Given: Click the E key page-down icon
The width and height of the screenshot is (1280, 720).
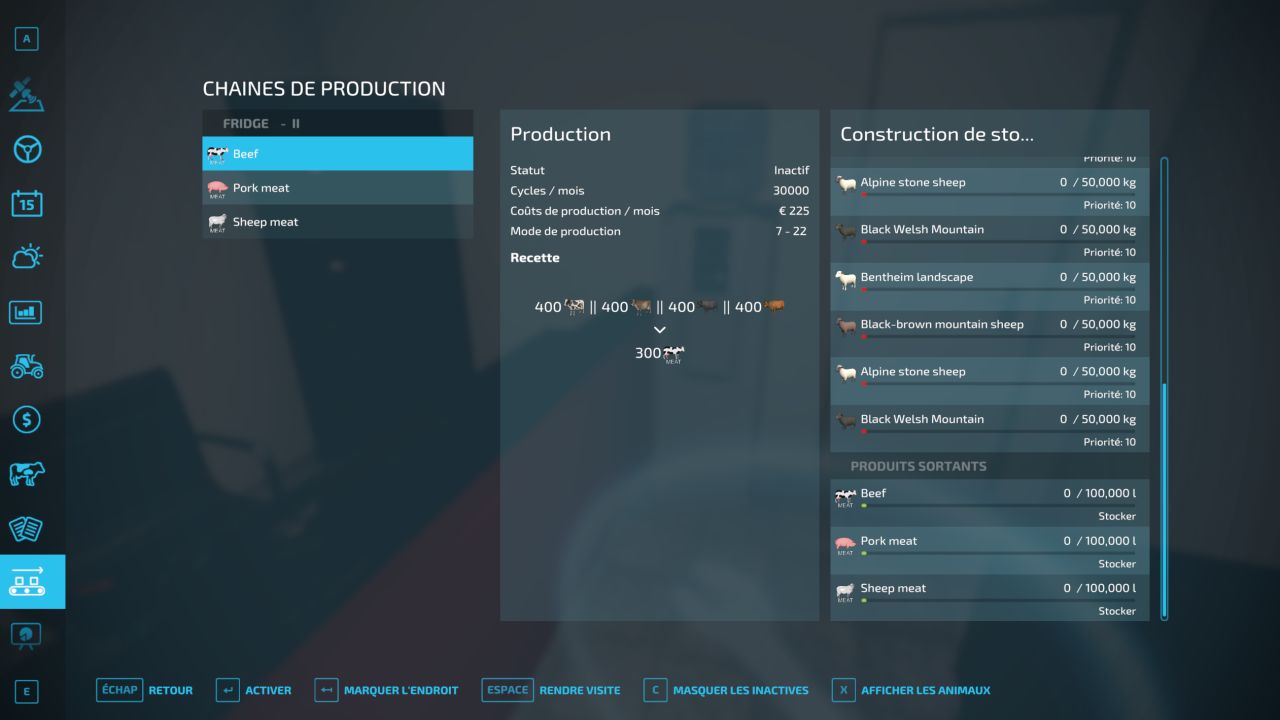Looking at the screenshot, I should click(x=26, y=691).
